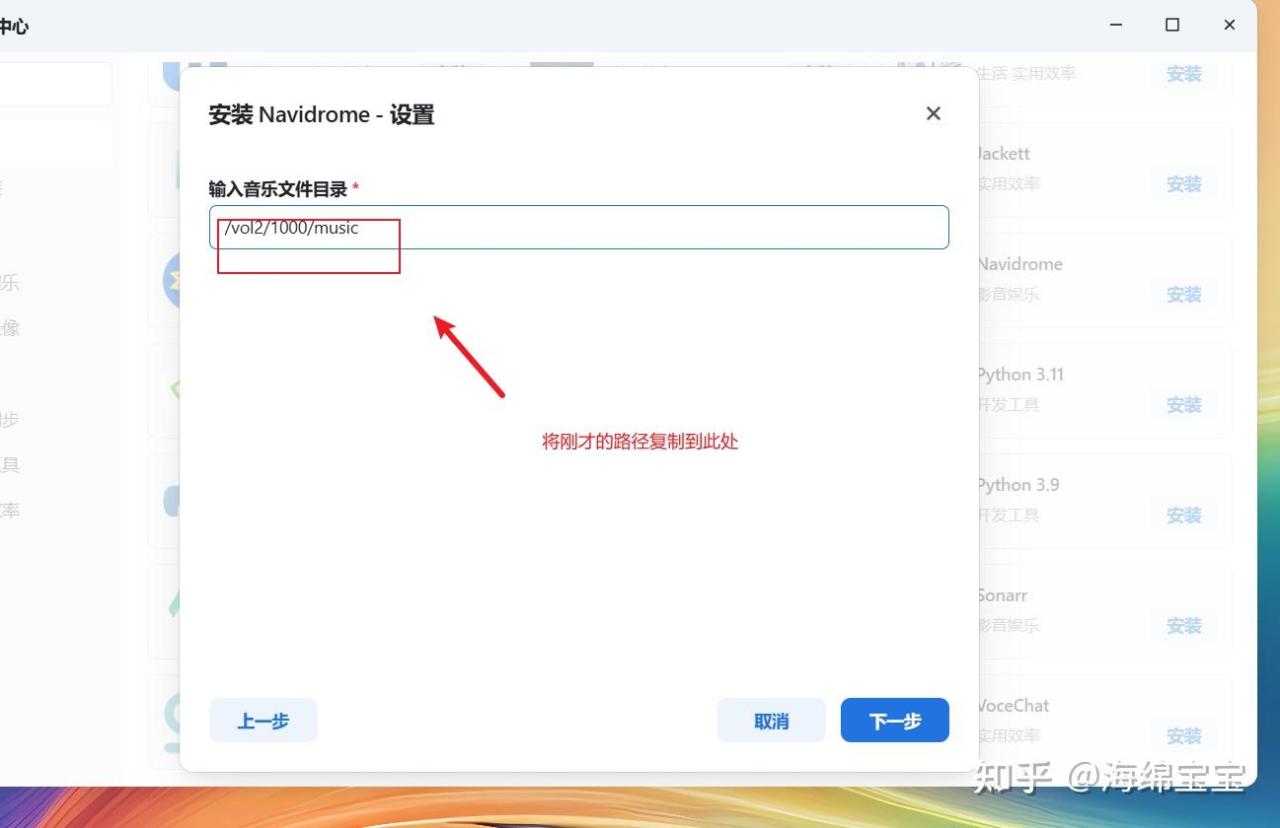Install Jackett from the app list
This screenshot has width=1280, height=828.
point(1184,184)
